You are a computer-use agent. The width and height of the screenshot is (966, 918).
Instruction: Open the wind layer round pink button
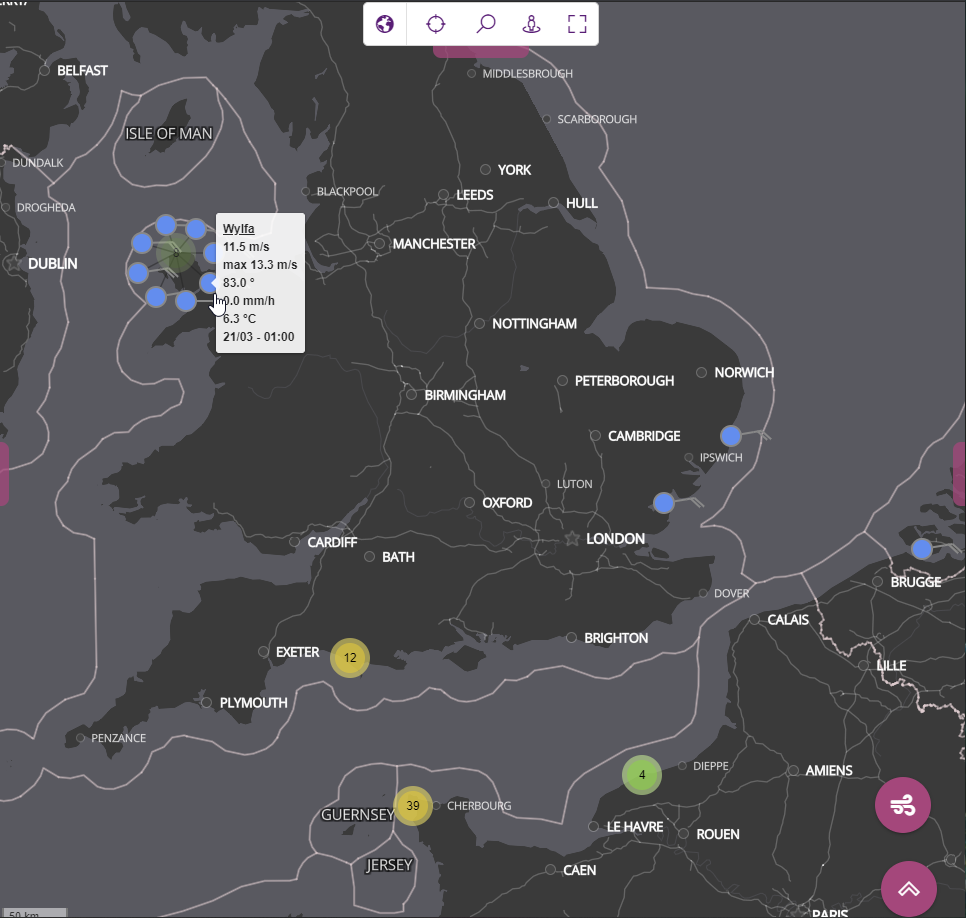902,804
